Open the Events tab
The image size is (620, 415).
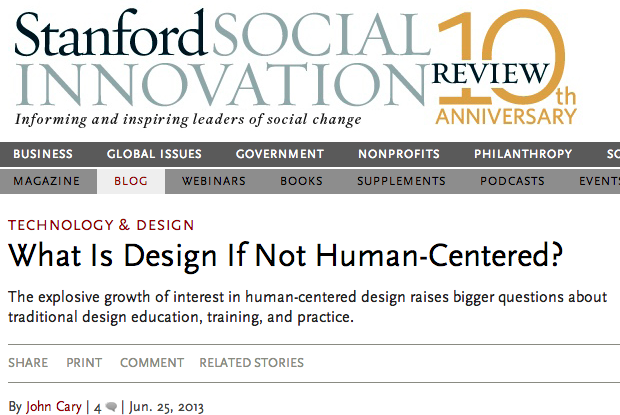(599, 181)
